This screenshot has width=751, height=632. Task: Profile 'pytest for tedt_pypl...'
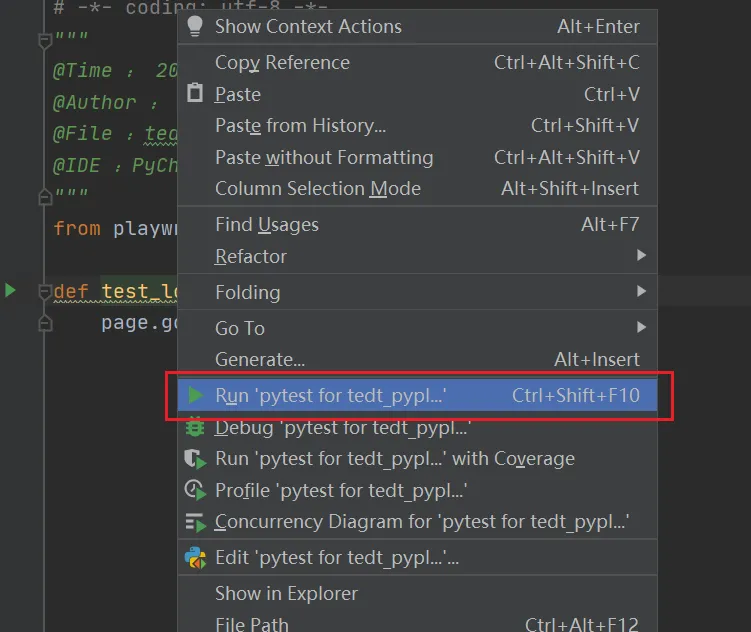pyautogui.click(x=417, y=490)
